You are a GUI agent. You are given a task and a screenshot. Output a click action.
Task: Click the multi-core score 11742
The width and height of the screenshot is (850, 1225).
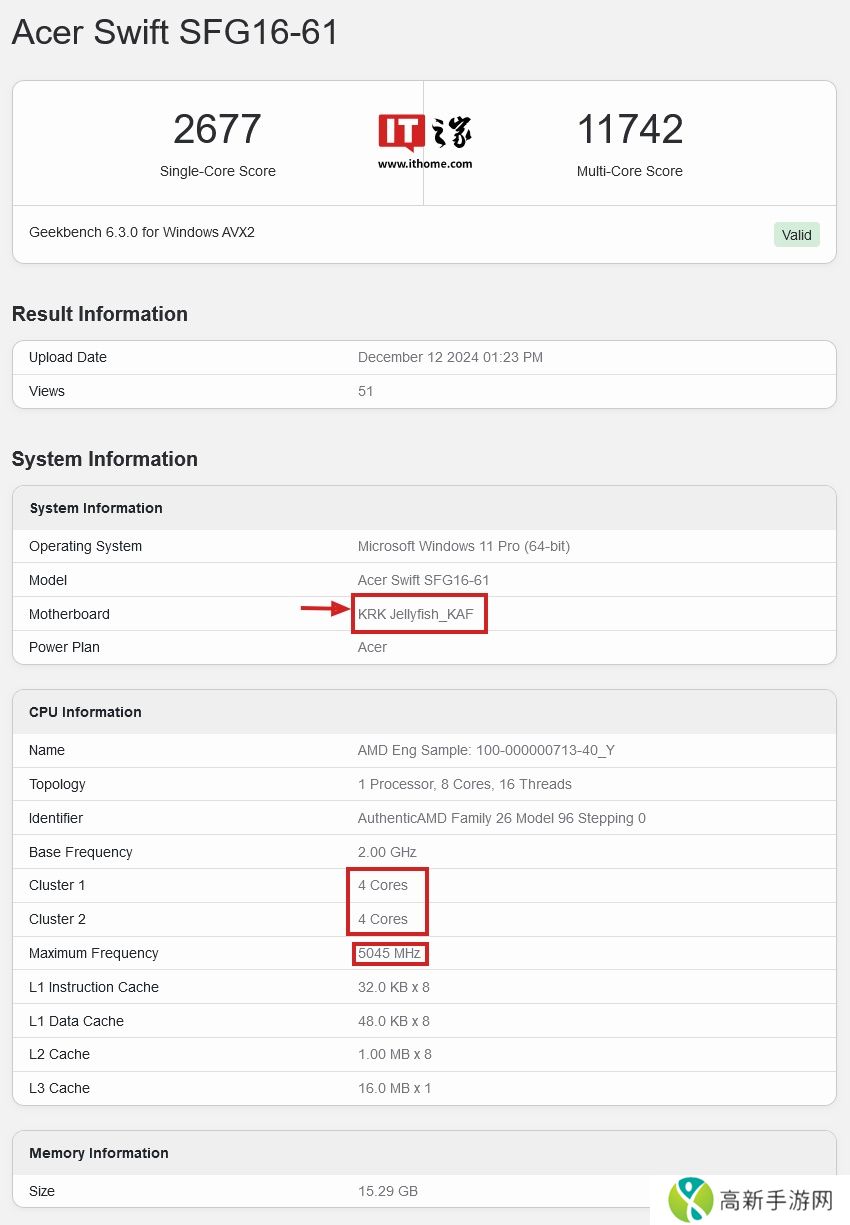[x=629, y=129]
